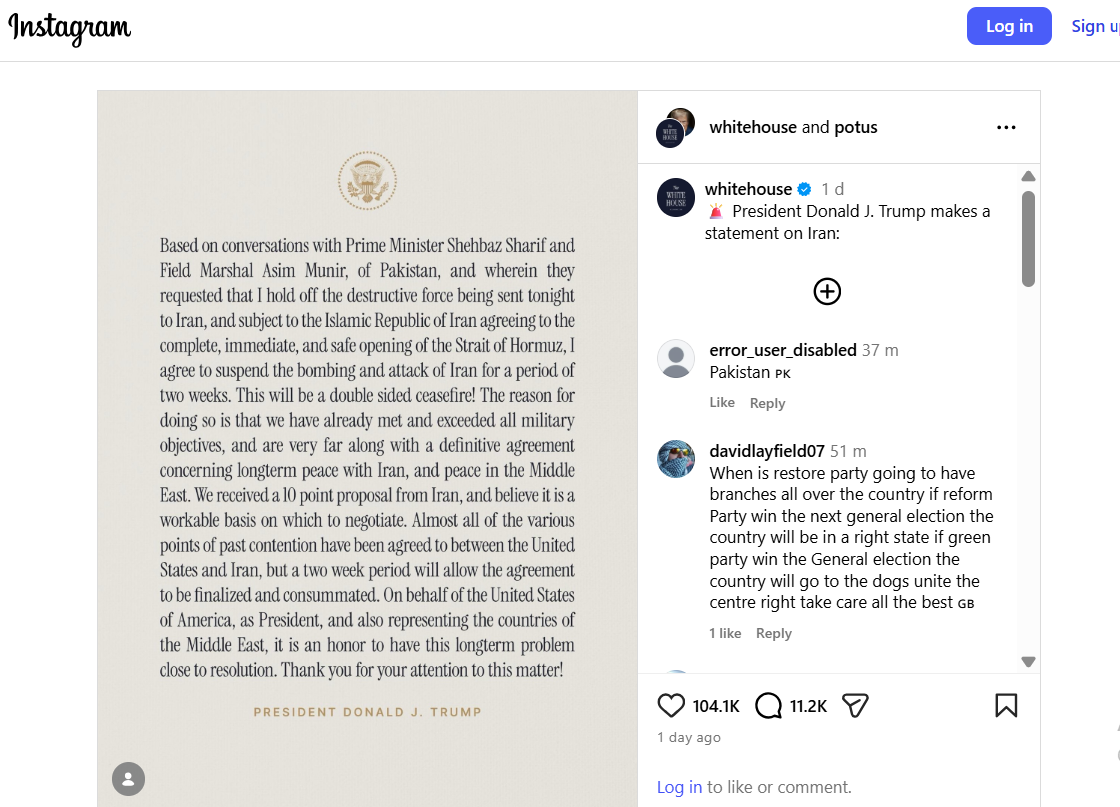Open comments via speech bubble icon
Screen dimensions: 1120x807
click(768, 706)
